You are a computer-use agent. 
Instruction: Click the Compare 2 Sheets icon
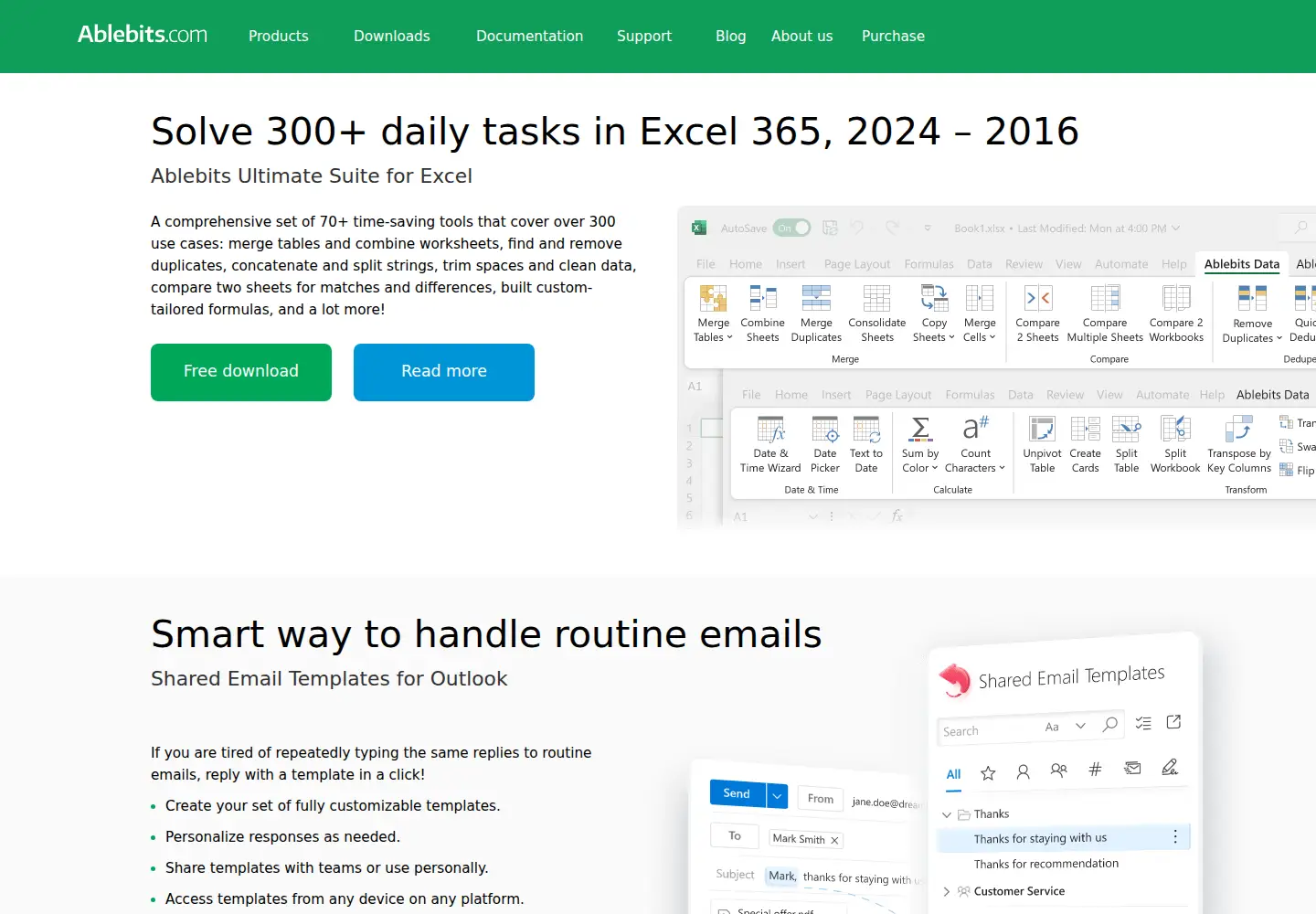click(1037, 314)
